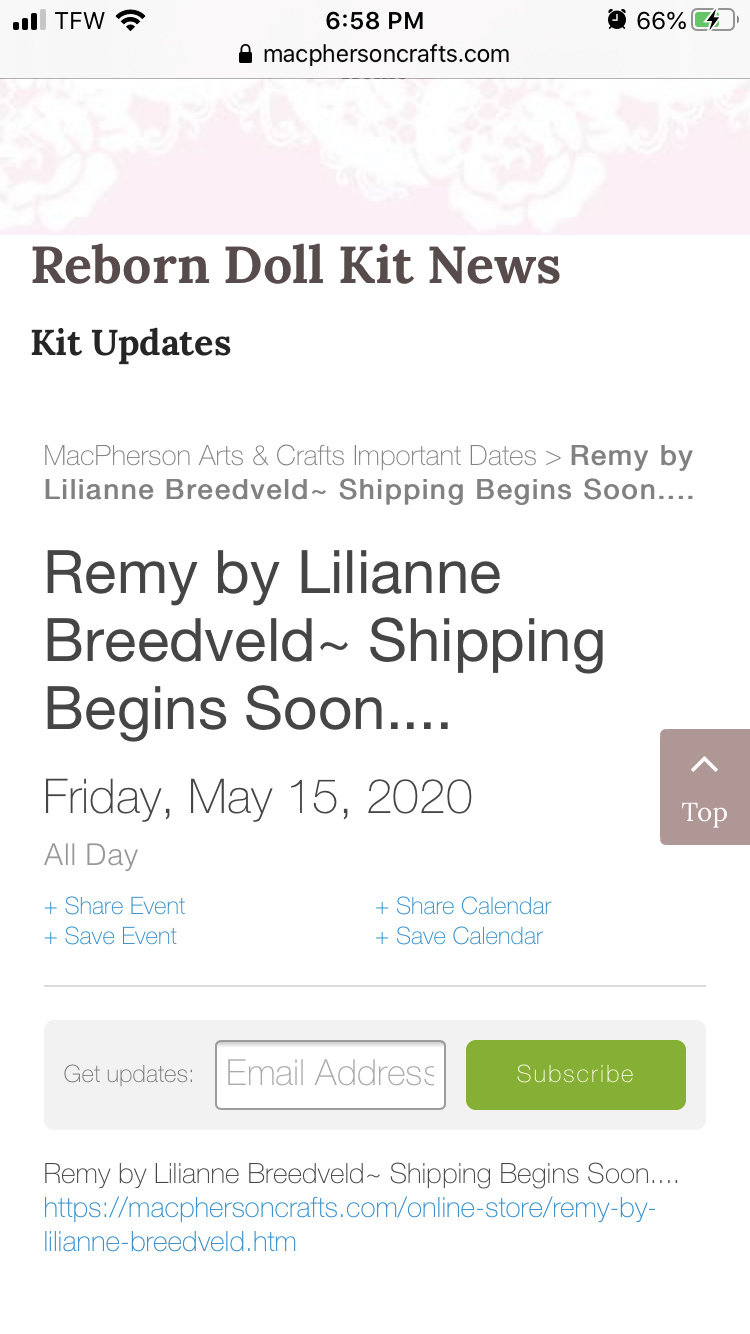Tap the Friday, May 15, 2020 date text

pos(258,797)
